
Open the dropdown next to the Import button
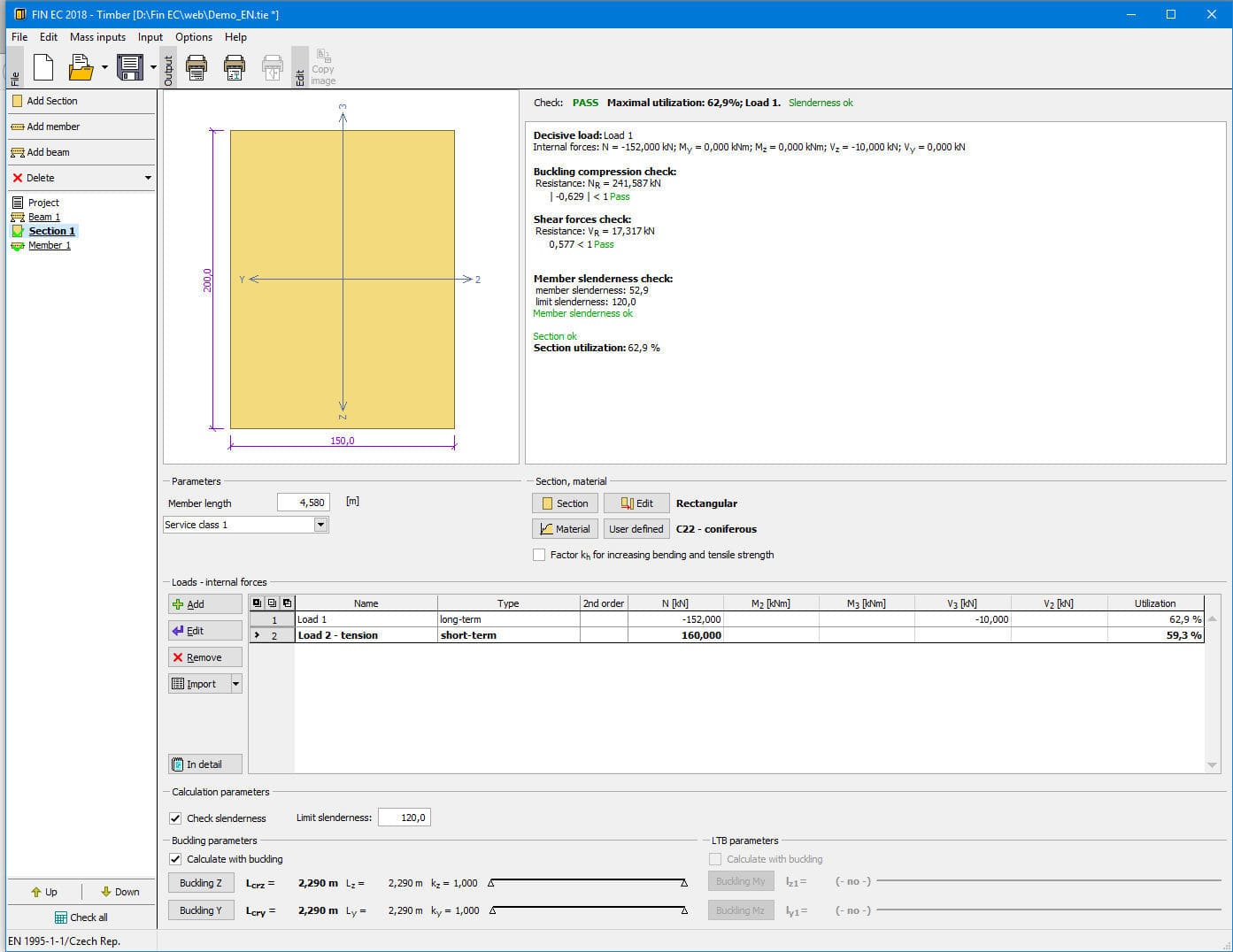point(235,683)
